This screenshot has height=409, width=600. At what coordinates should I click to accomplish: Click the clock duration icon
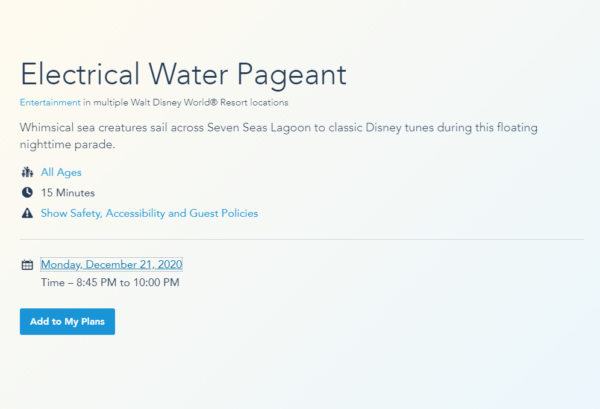coord(26,192)
